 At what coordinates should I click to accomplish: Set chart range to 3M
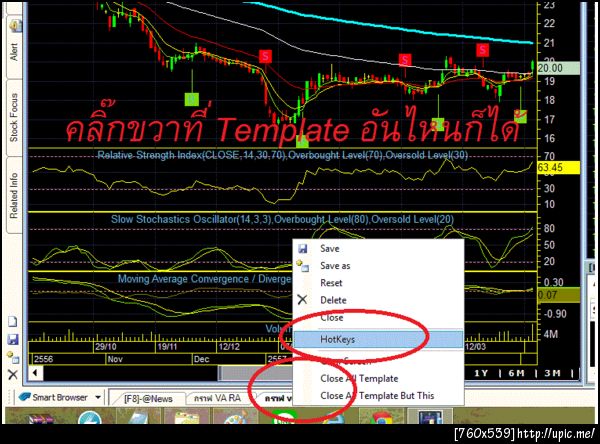(552, 373)
